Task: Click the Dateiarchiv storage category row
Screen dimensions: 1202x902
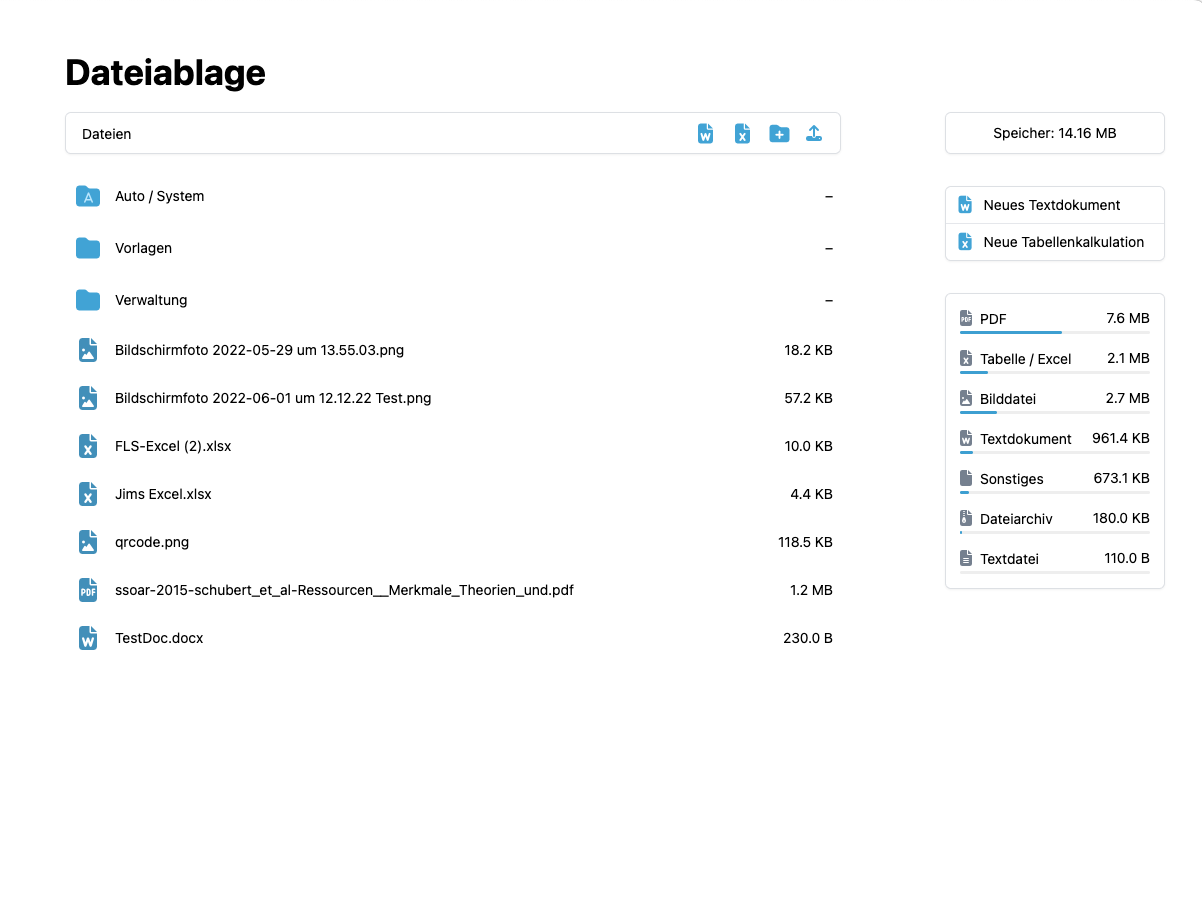Action: pyautogui.click(x=1054, y=519)
